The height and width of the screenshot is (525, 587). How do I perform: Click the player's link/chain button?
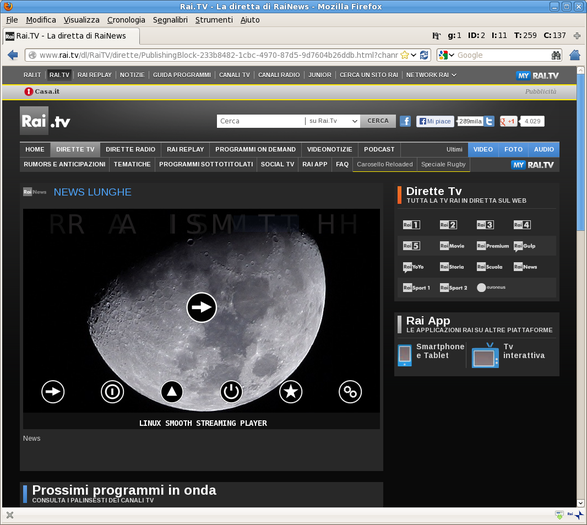pyautogui.click(x=350, y=392)
